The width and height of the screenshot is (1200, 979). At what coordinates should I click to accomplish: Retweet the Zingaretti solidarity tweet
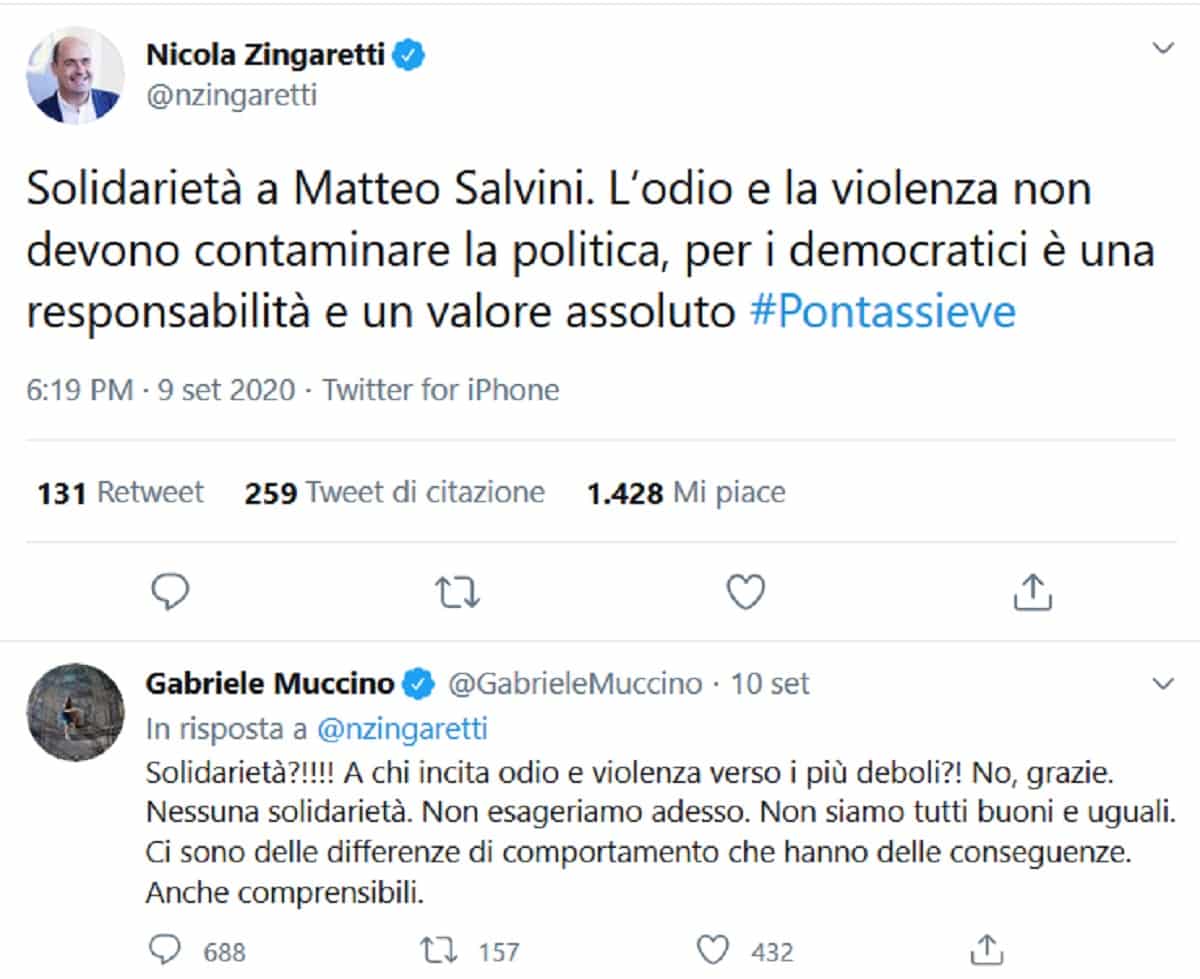pyautogui.click(x=459, y=593)
